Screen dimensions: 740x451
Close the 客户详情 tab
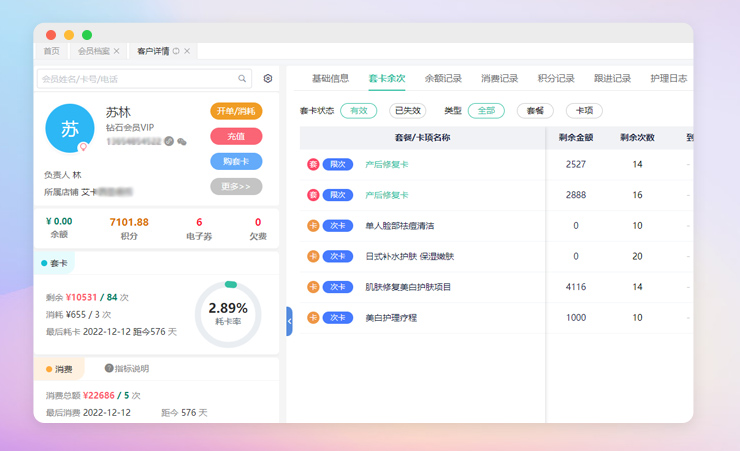187,51
